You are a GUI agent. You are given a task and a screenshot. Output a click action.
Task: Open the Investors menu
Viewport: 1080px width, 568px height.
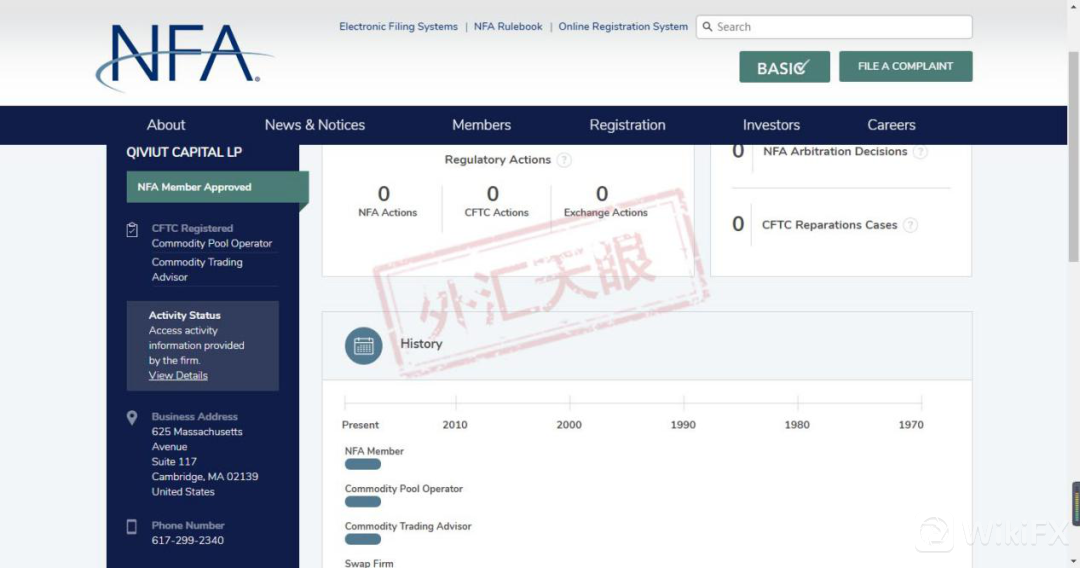click(x=771, y=125)
